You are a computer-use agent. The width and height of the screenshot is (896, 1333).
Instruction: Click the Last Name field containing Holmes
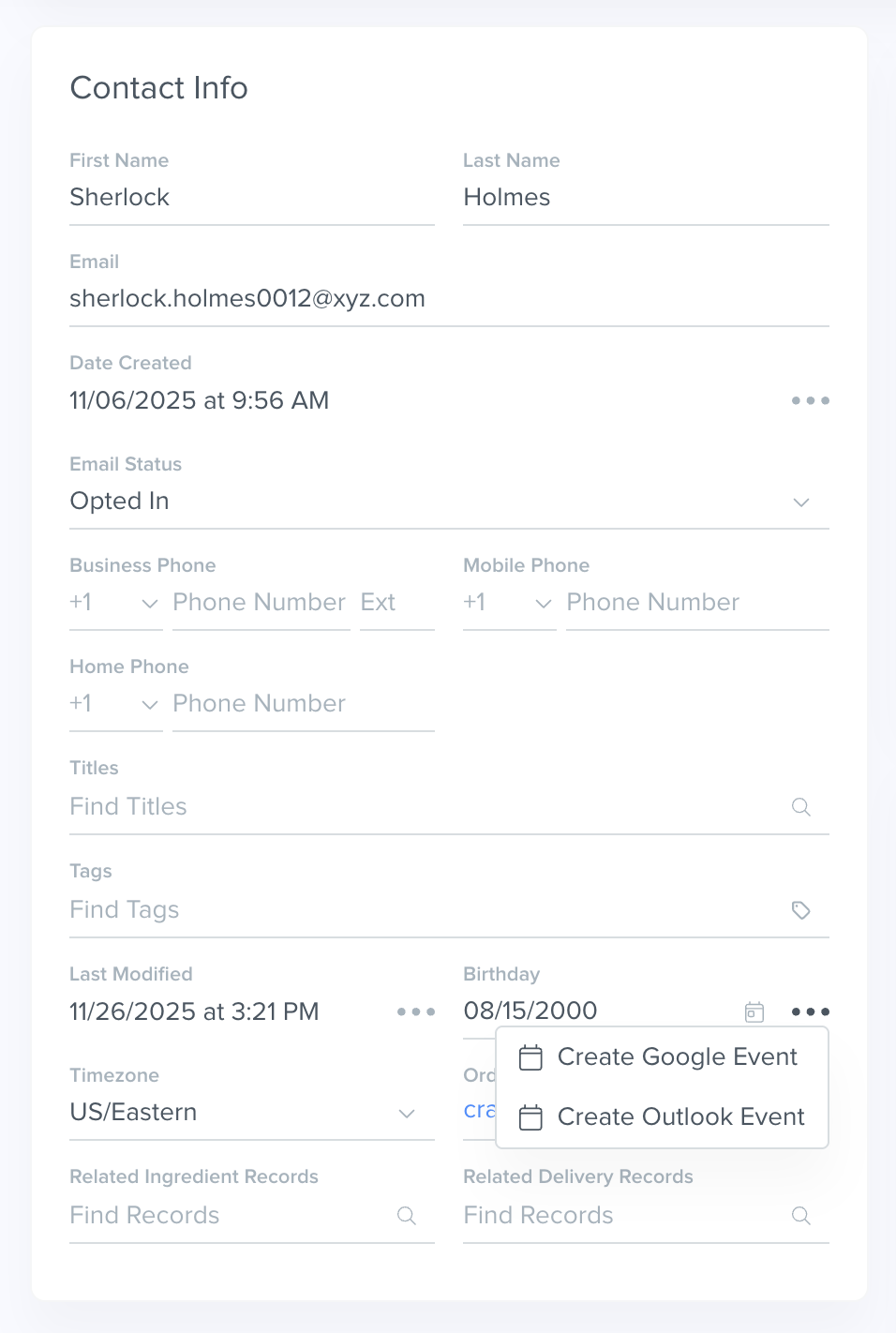[x=645, y=198]
